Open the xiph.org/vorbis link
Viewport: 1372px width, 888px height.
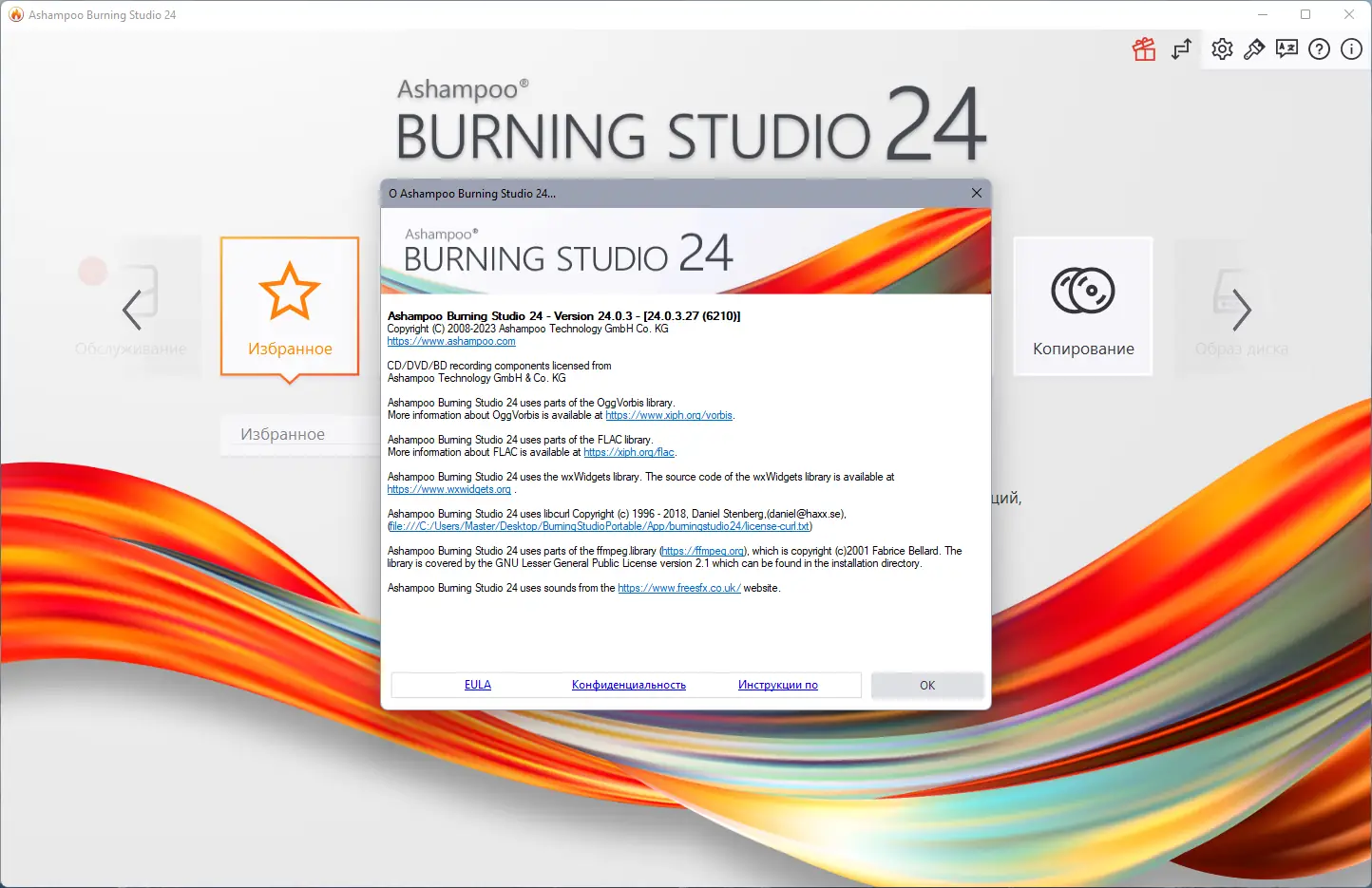coord(669,415)
